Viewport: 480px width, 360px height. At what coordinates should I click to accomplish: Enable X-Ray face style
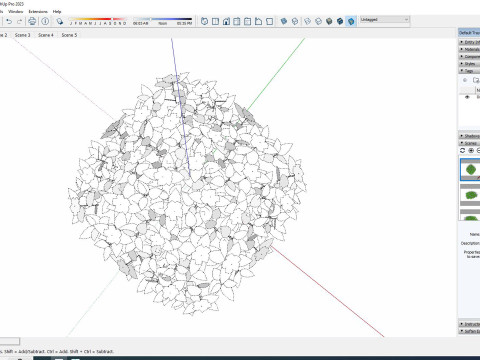(284, 21)
